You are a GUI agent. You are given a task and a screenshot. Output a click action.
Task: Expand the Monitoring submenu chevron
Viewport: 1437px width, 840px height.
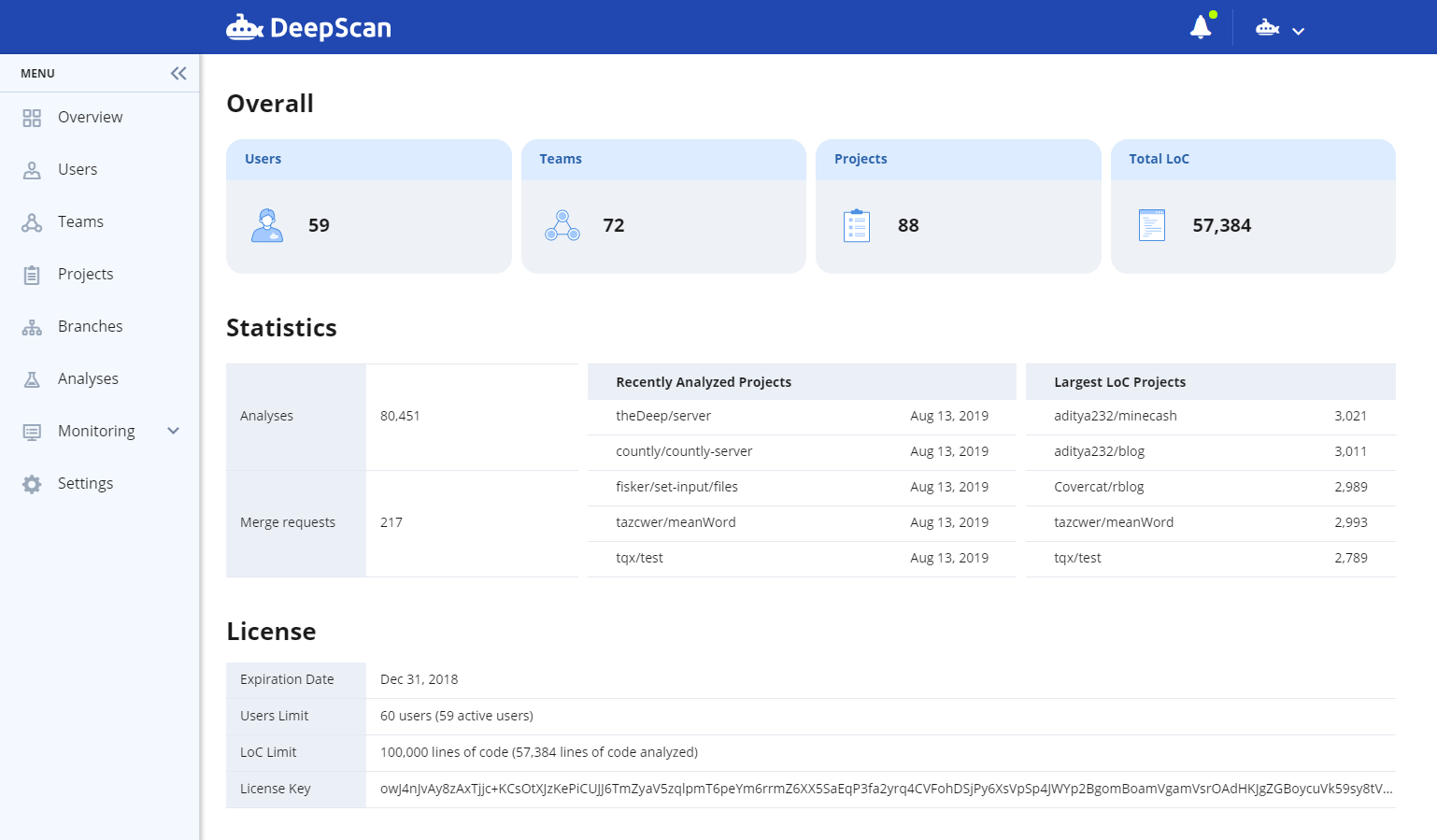173,431
